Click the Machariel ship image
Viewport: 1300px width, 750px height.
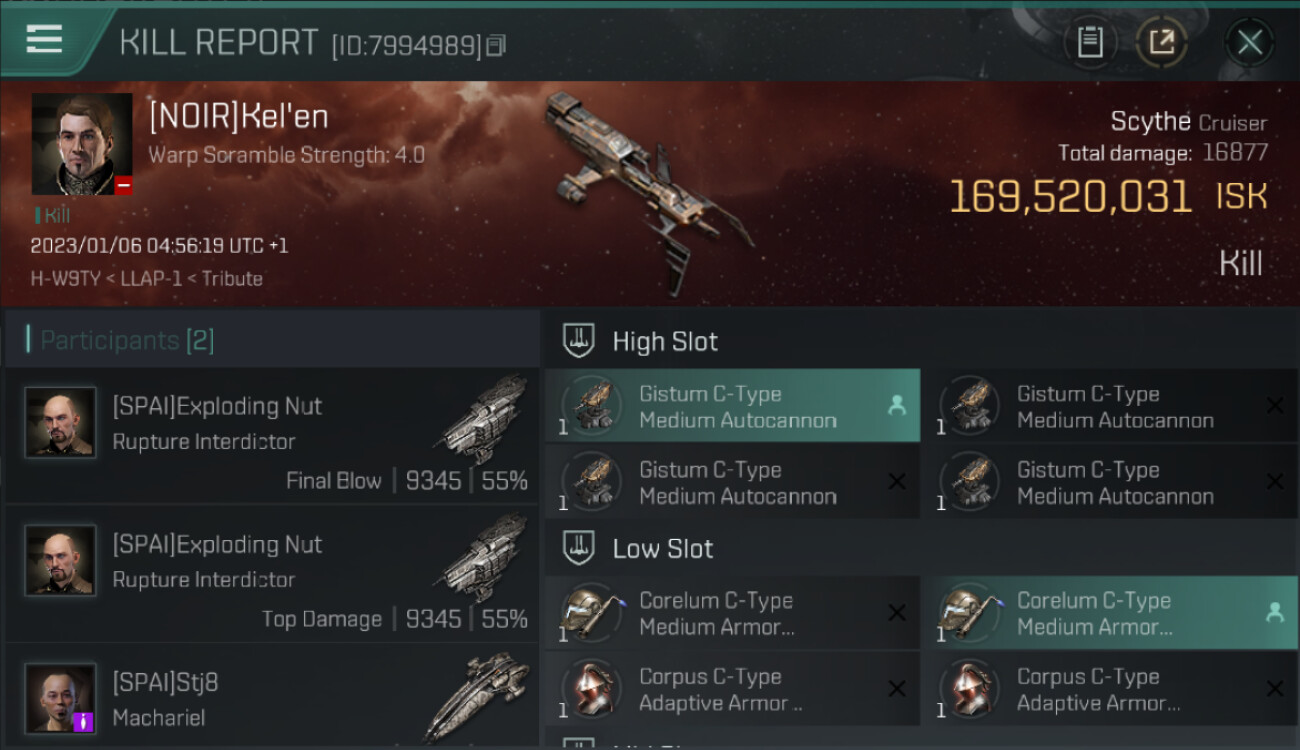pyautogui.click(x=476, y=696)
